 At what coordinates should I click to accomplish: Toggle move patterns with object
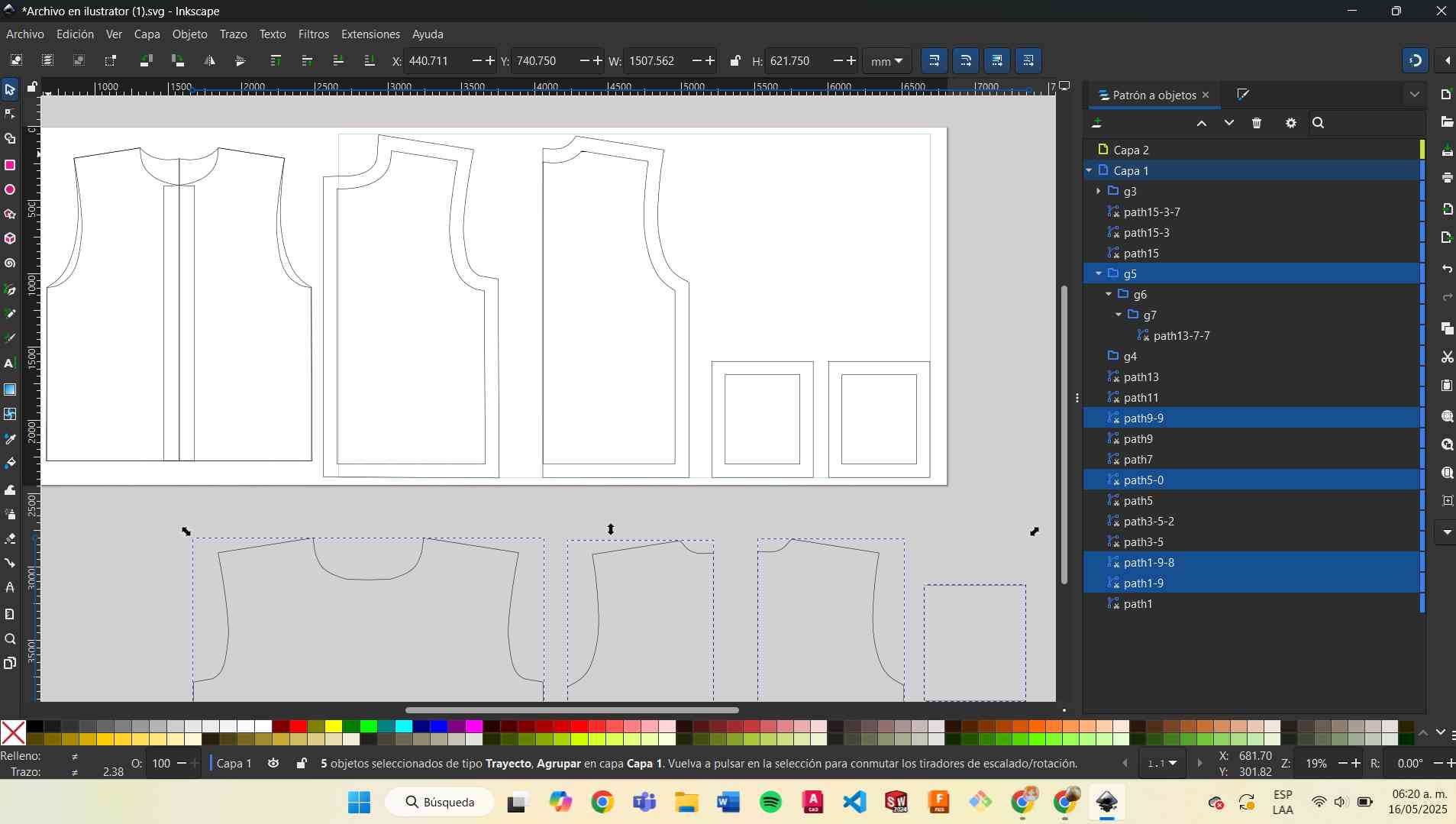point(1028,60)
